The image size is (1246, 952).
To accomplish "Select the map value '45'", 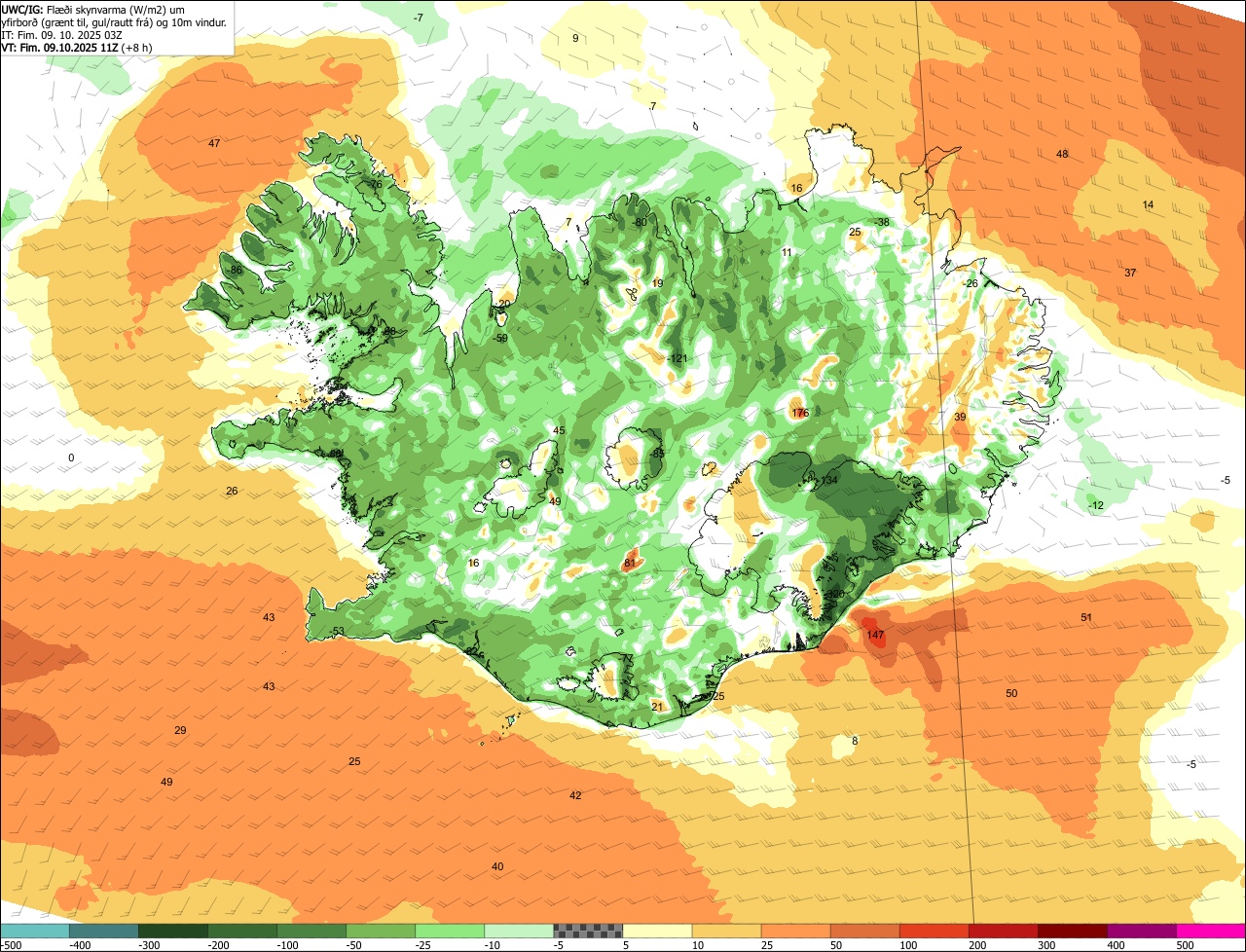I will point(559,430).
